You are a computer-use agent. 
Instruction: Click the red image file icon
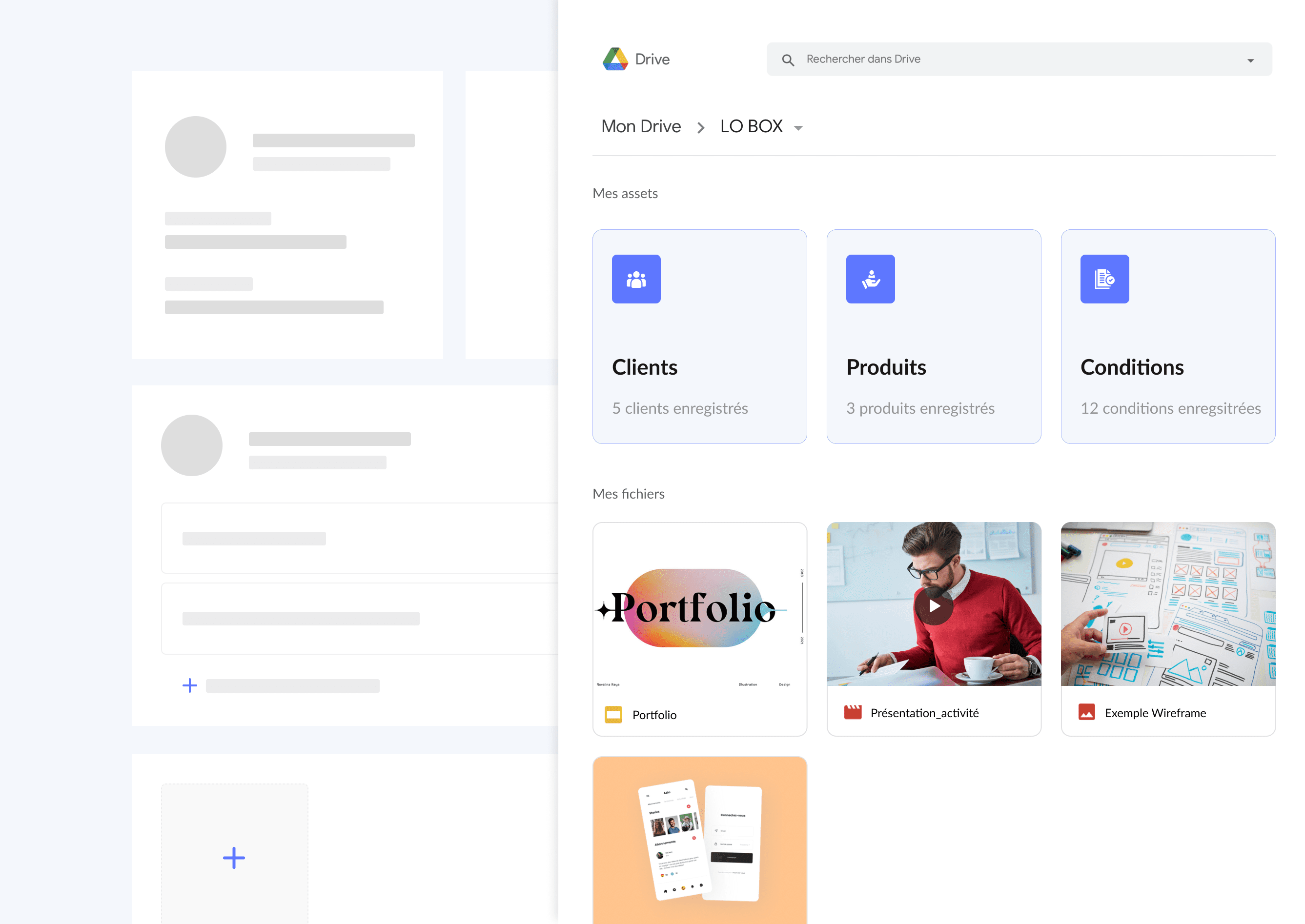[x=1086, y=712]
